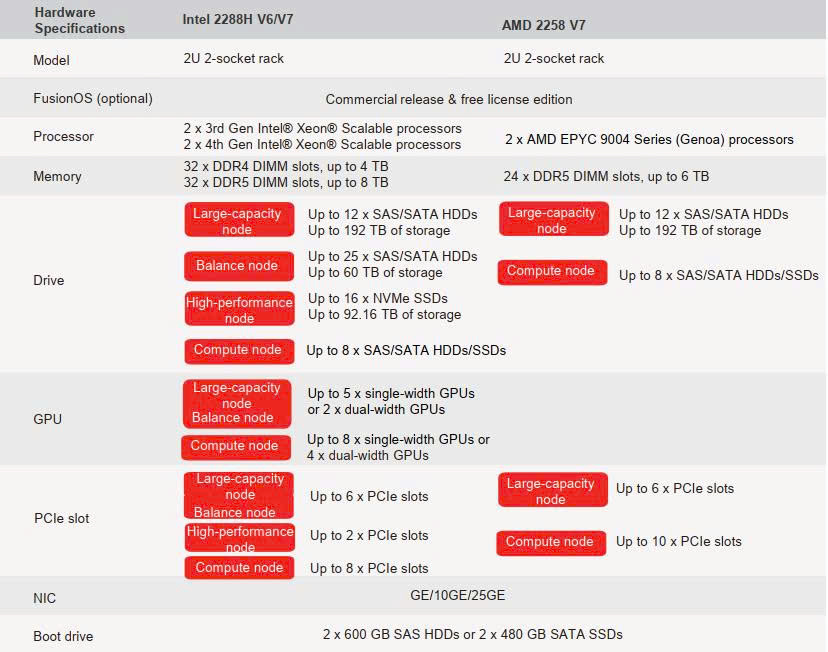Click '32 x DDR5 DIMM slots, up to 8 TB'
The height and width of the screenshot is (652, 828).
pyautogui.click(x=286, y=182)
